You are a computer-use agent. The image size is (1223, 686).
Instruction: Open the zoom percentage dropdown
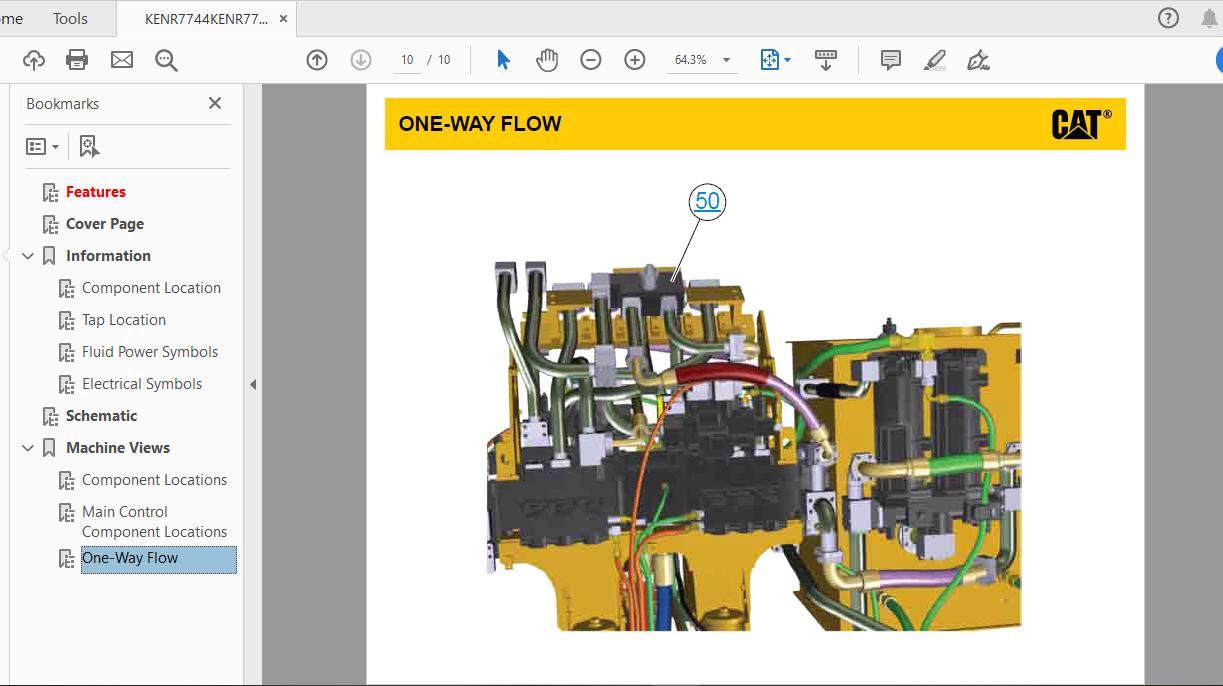pos(727,59)
